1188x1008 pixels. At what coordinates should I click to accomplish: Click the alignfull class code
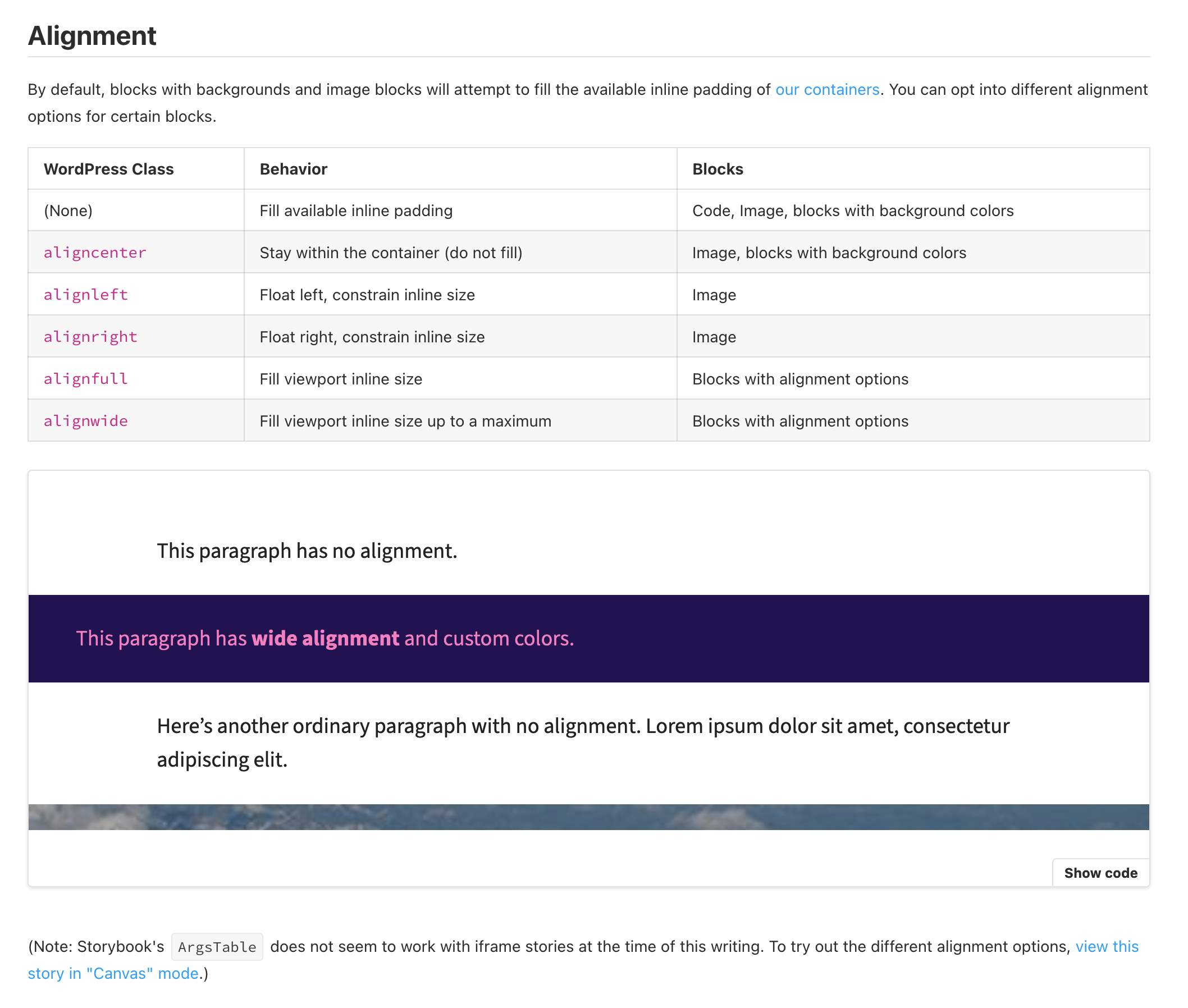coord(86,379)
